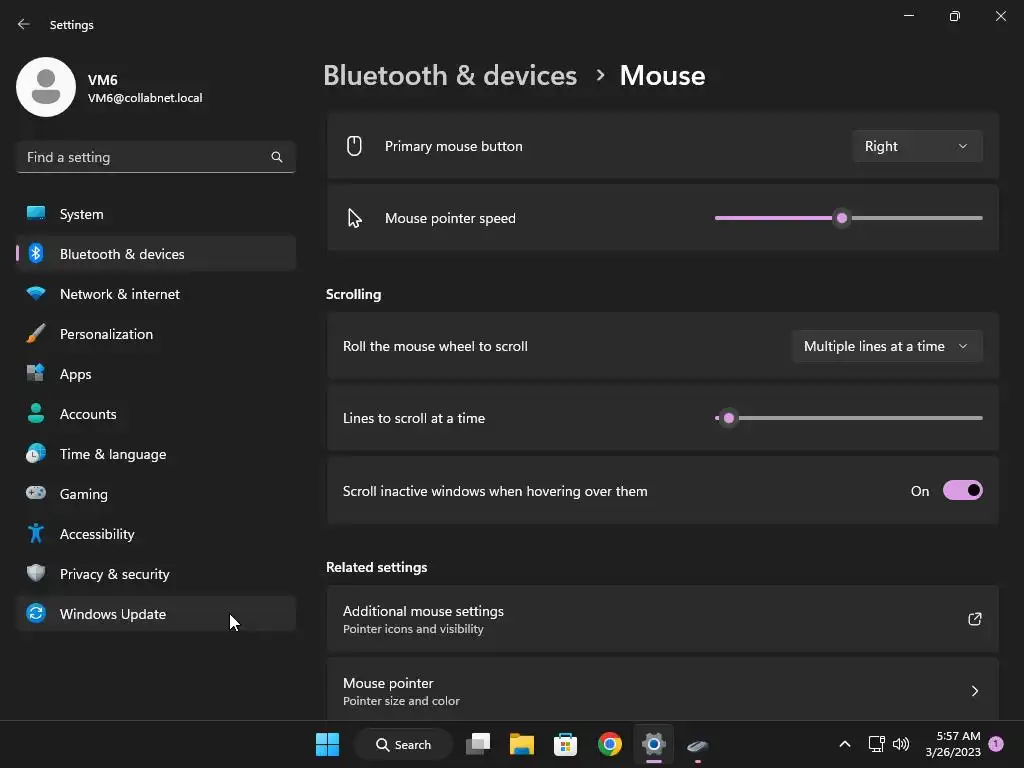Click the Settings gear in the taskbar

click(654, 744)
